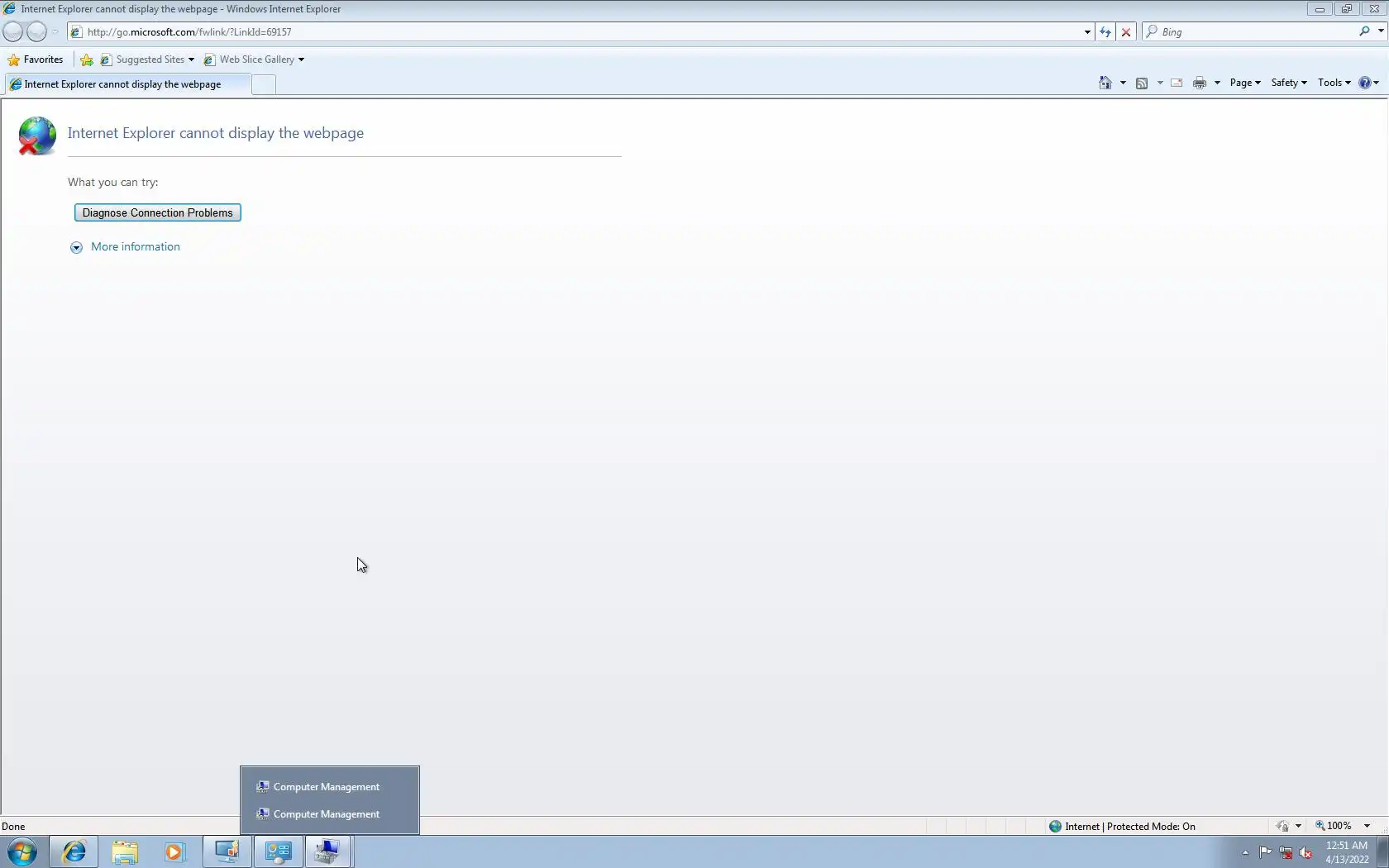Expand the More information section arrow
This screenshot has height=868, width=1389.
pos(76,247)
